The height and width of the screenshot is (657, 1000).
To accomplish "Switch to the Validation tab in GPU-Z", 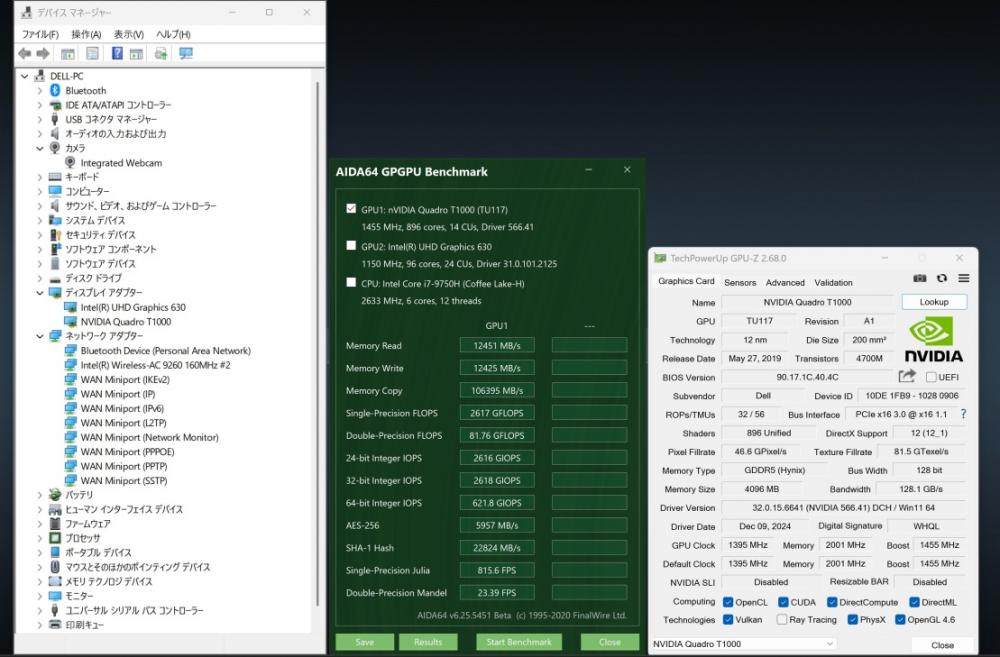I will [833, 283].
